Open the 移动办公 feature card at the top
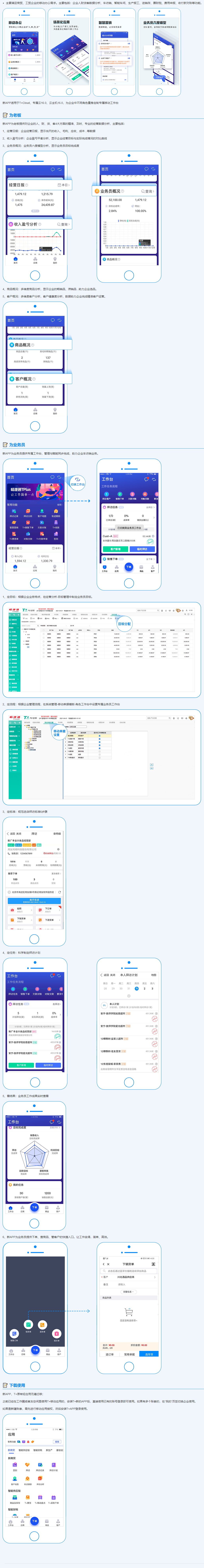This screenshot has width=204, height=1568. pyautogui.click(x=24, y=52)
